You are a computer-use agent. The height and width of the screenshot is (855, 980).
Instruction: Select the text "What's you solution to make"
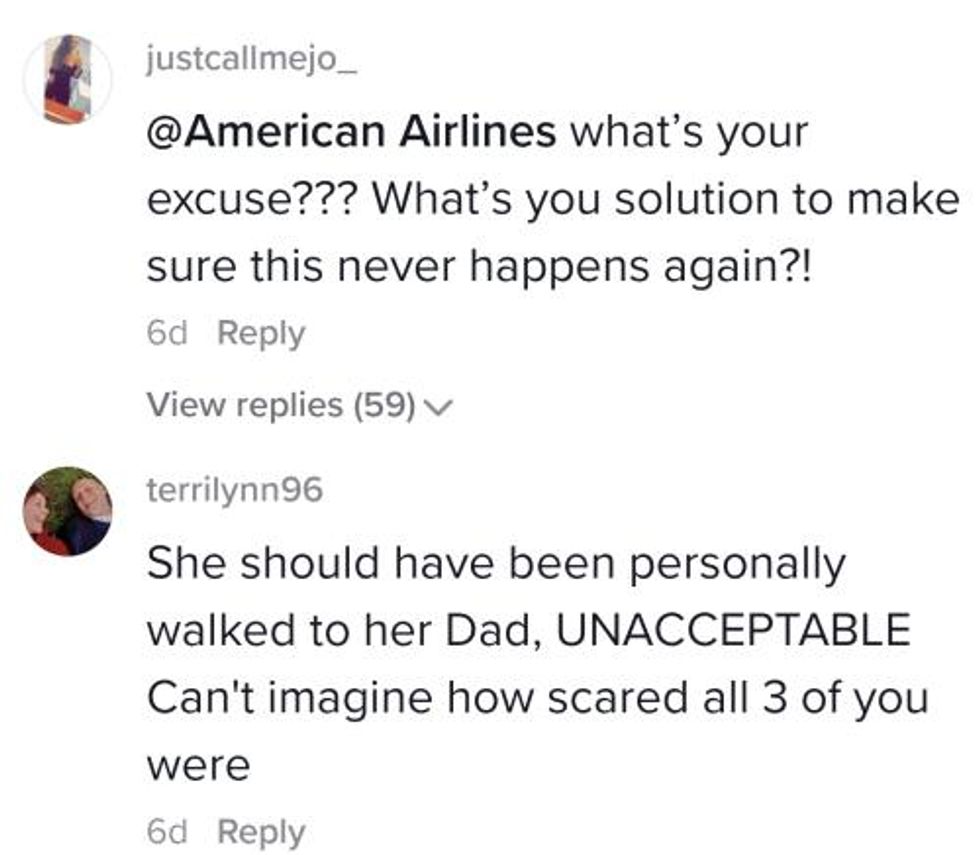pyautogui.click(x=665, y=199)
